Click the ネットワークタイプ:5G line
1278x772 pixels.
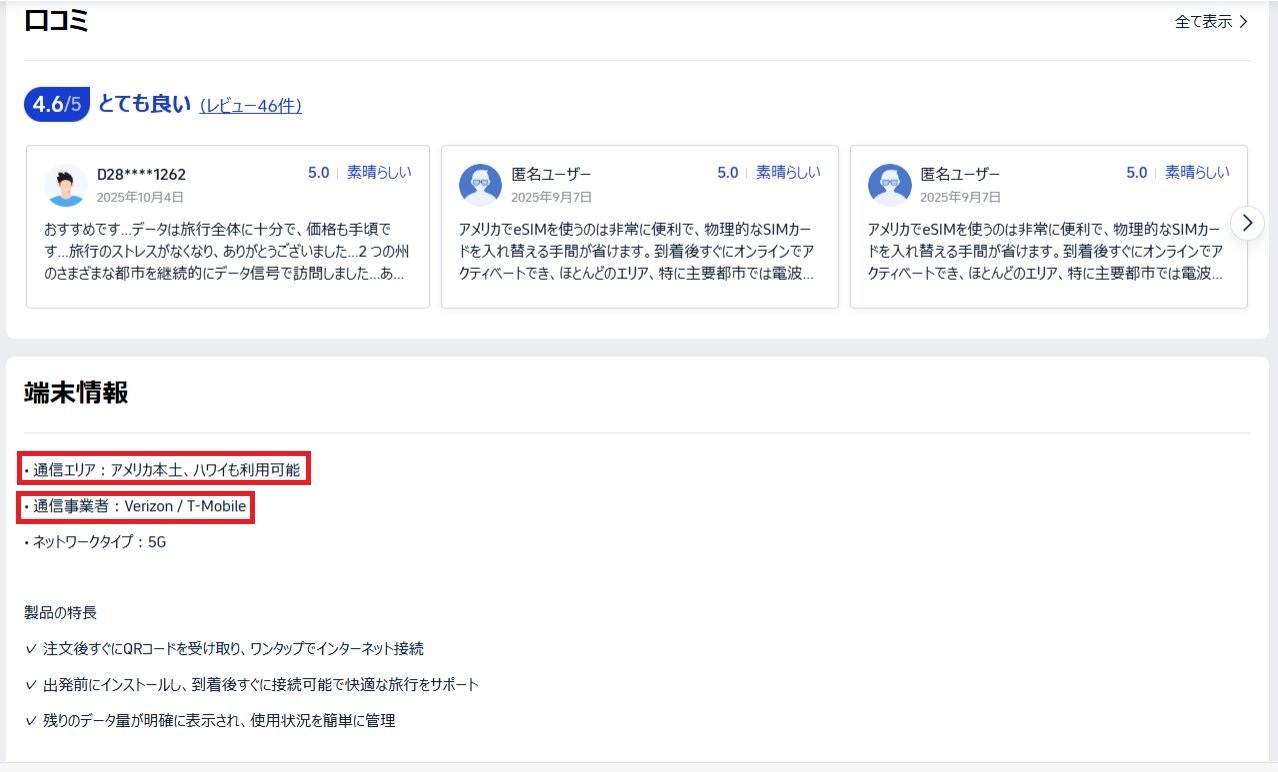95,542
